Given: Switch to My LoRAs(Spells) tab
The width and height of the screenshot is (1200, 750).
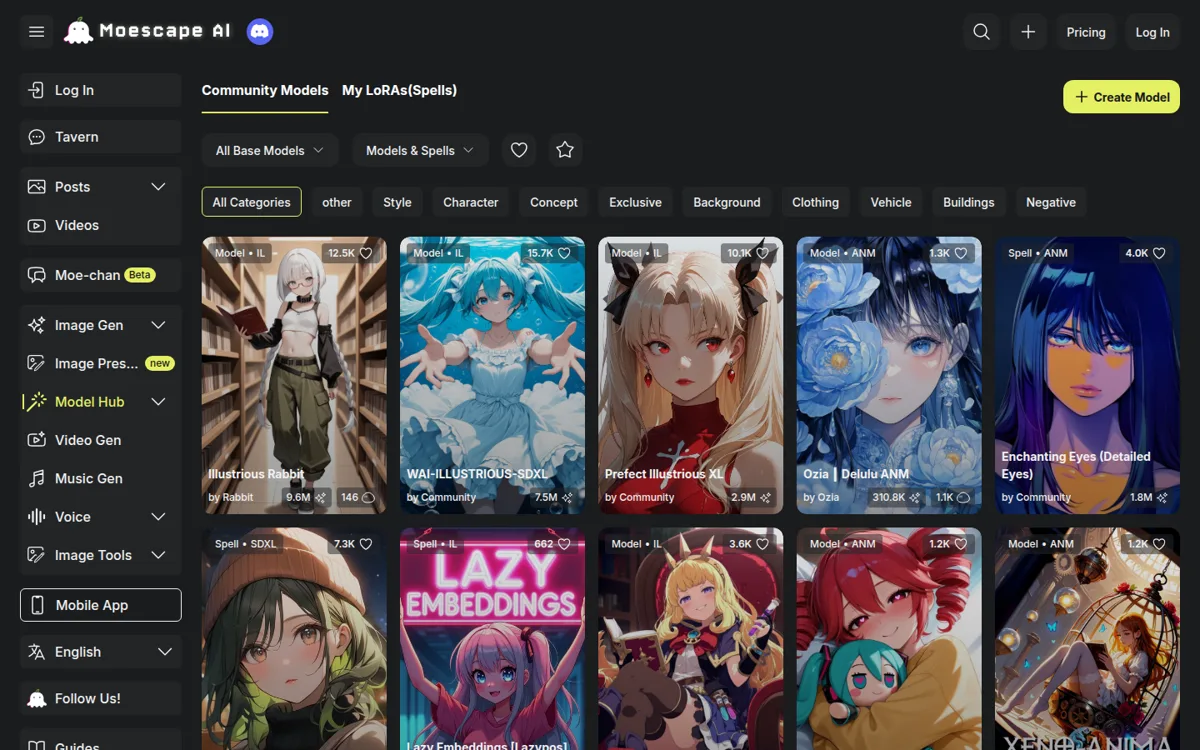Looking at the screenshot, I should pos(399,90).
